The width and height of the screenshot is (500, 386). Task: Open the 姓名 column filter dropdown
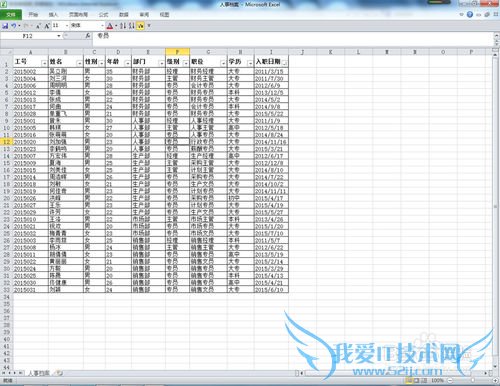[79, 63]
